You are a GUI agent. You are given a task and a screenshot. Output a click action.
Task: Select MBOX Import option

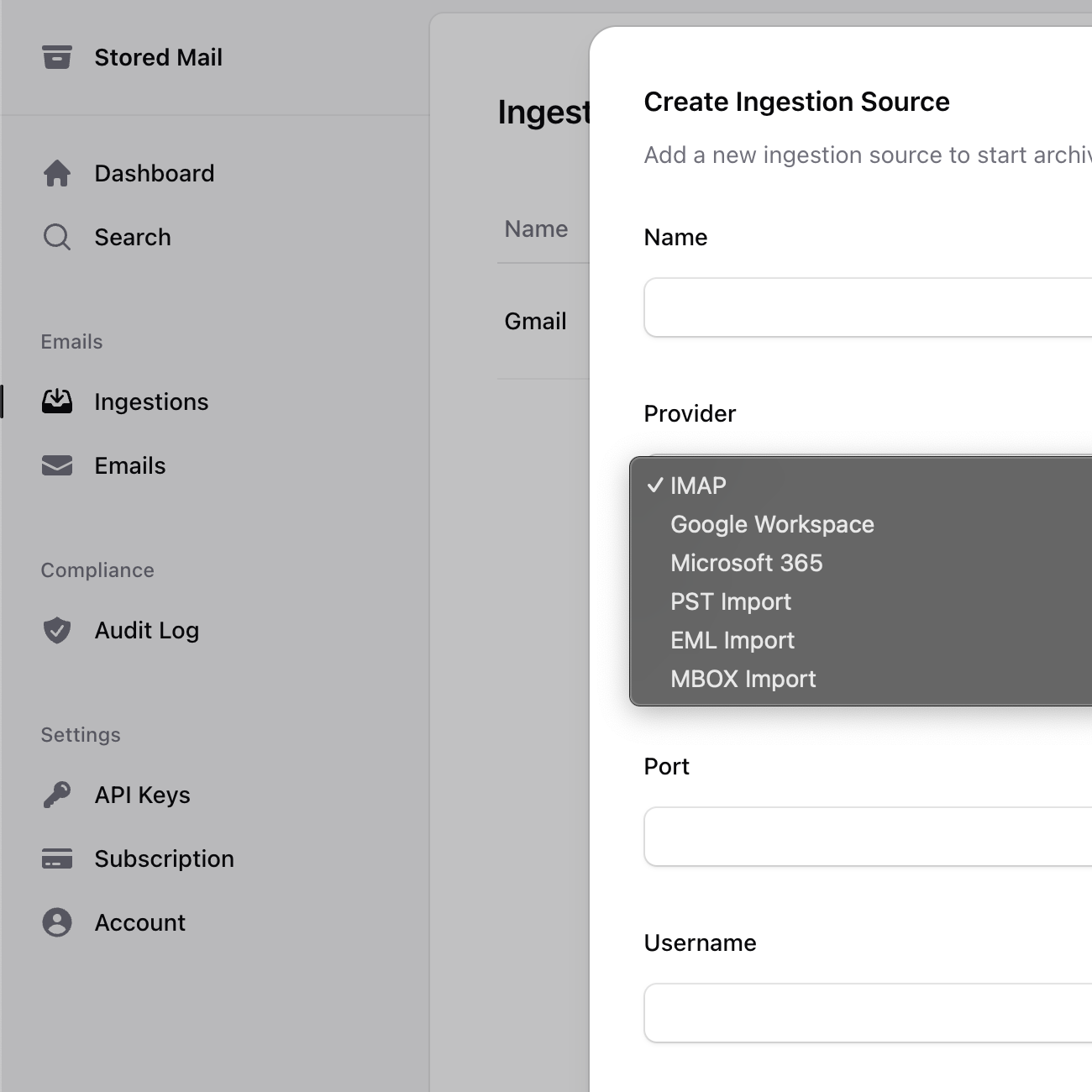(x=743, y=679)
